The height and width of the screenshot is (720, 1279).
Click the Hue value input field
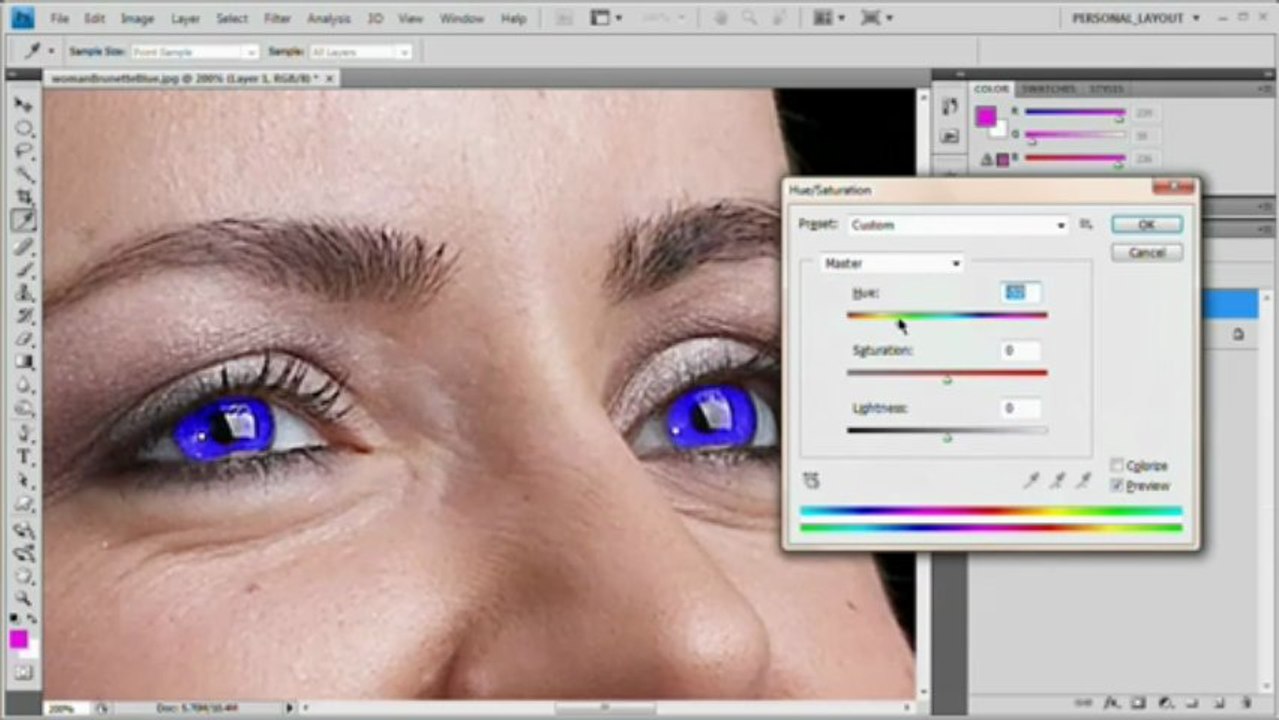click(x=1021, y=292)
